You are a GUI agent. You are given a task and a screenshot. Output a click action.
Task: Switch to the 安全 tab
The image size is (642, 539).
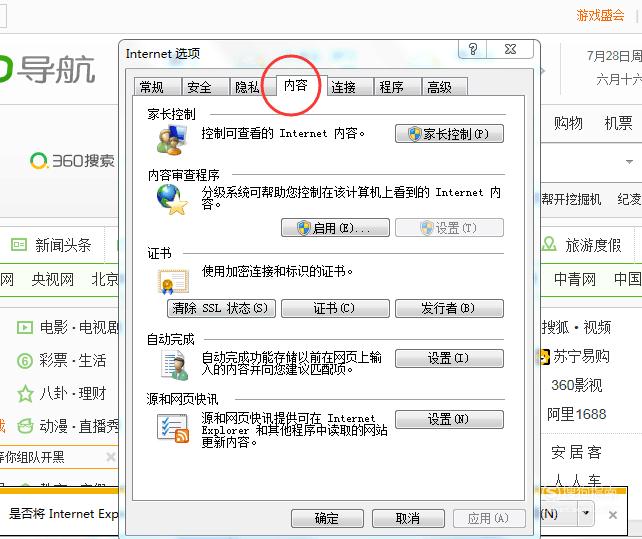pyautogui.click(x=205, y=87)
